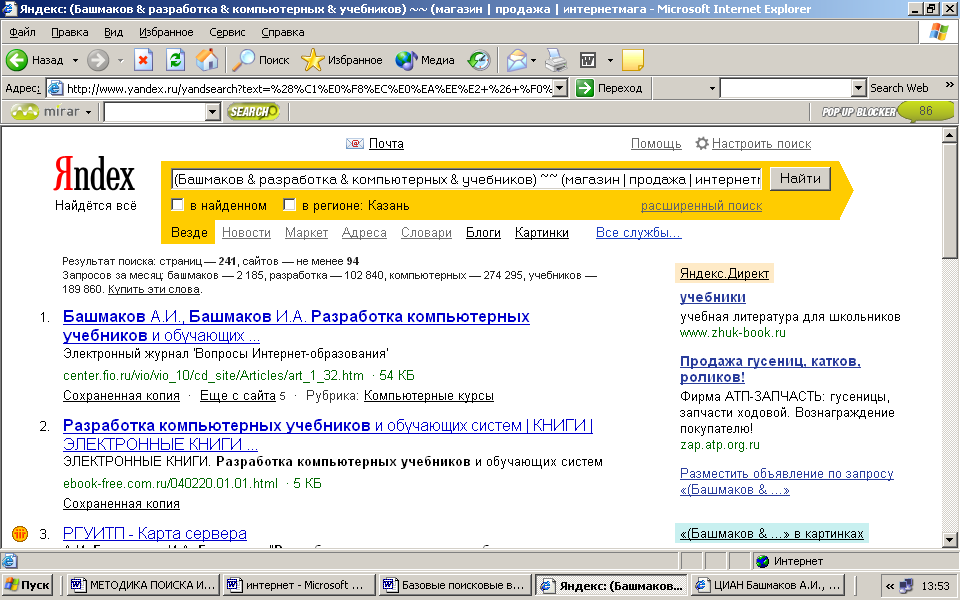Click the mirar toolbar logo
Viewport: 960px width, 600px height.
coord(46,111)
